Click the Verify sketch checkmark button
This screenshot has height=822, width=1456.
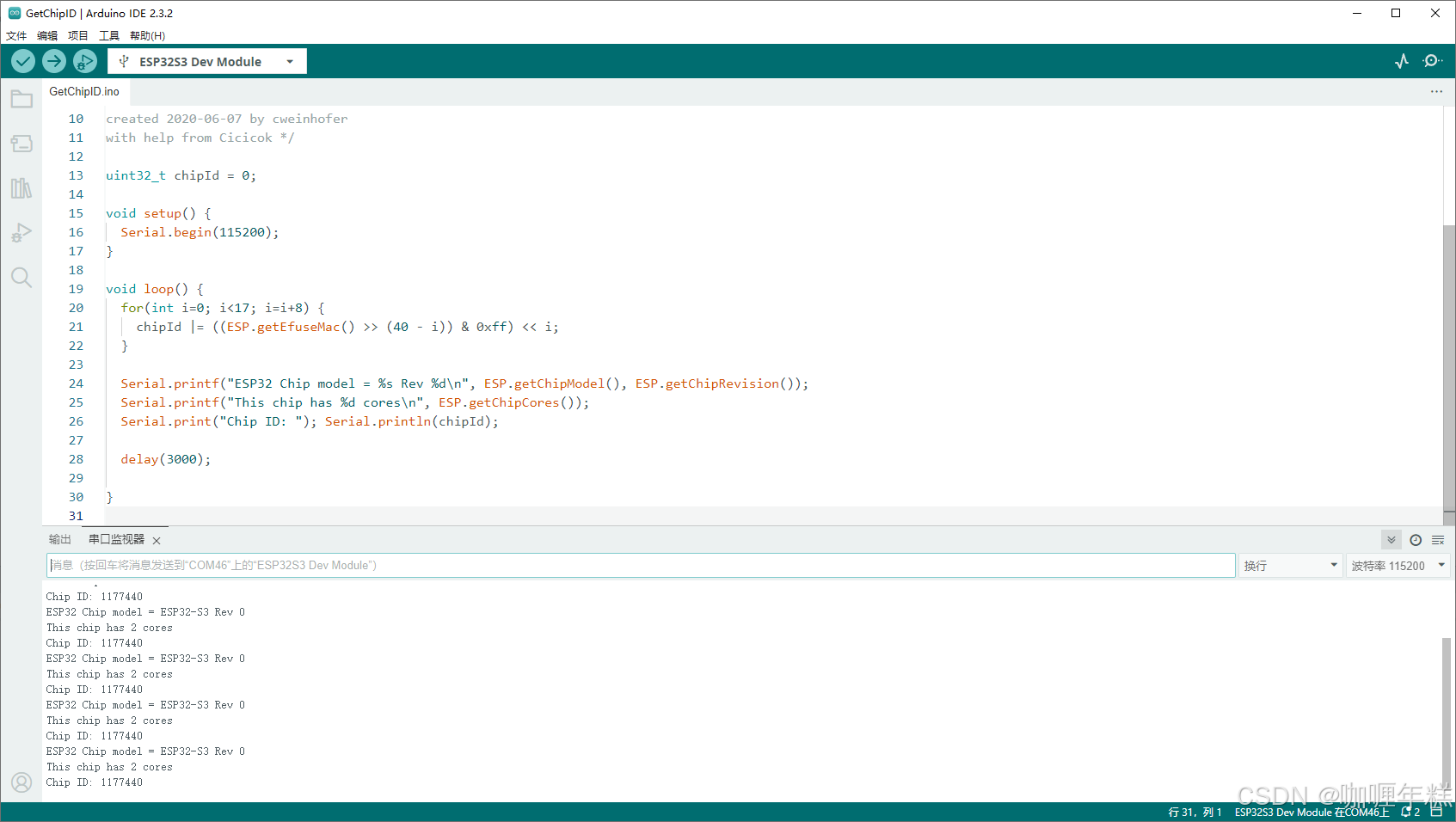pos(23,61)
